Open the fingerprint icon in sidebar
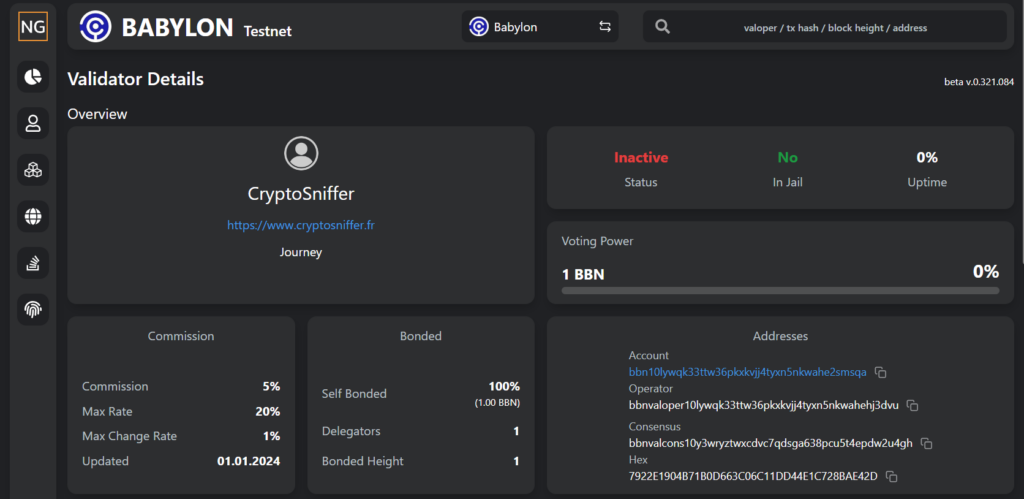The height and width of the screenshot is (499, 1024). (x=33, y=309)
